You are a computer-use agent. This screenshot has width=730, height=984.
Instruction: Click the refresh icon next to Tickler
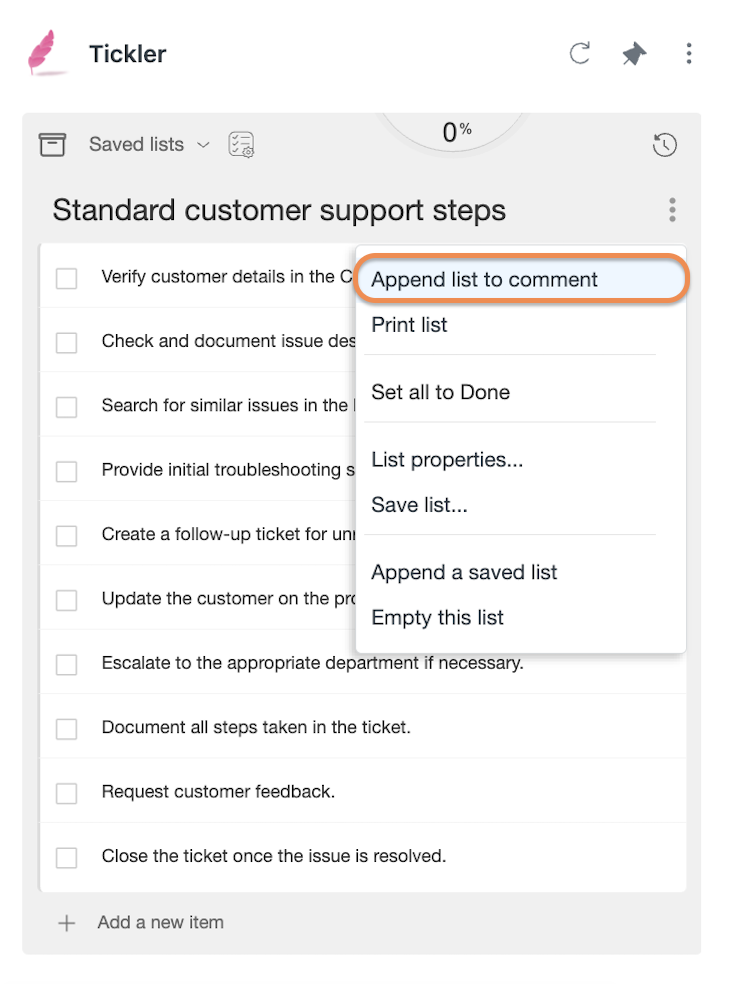point(579,53)
